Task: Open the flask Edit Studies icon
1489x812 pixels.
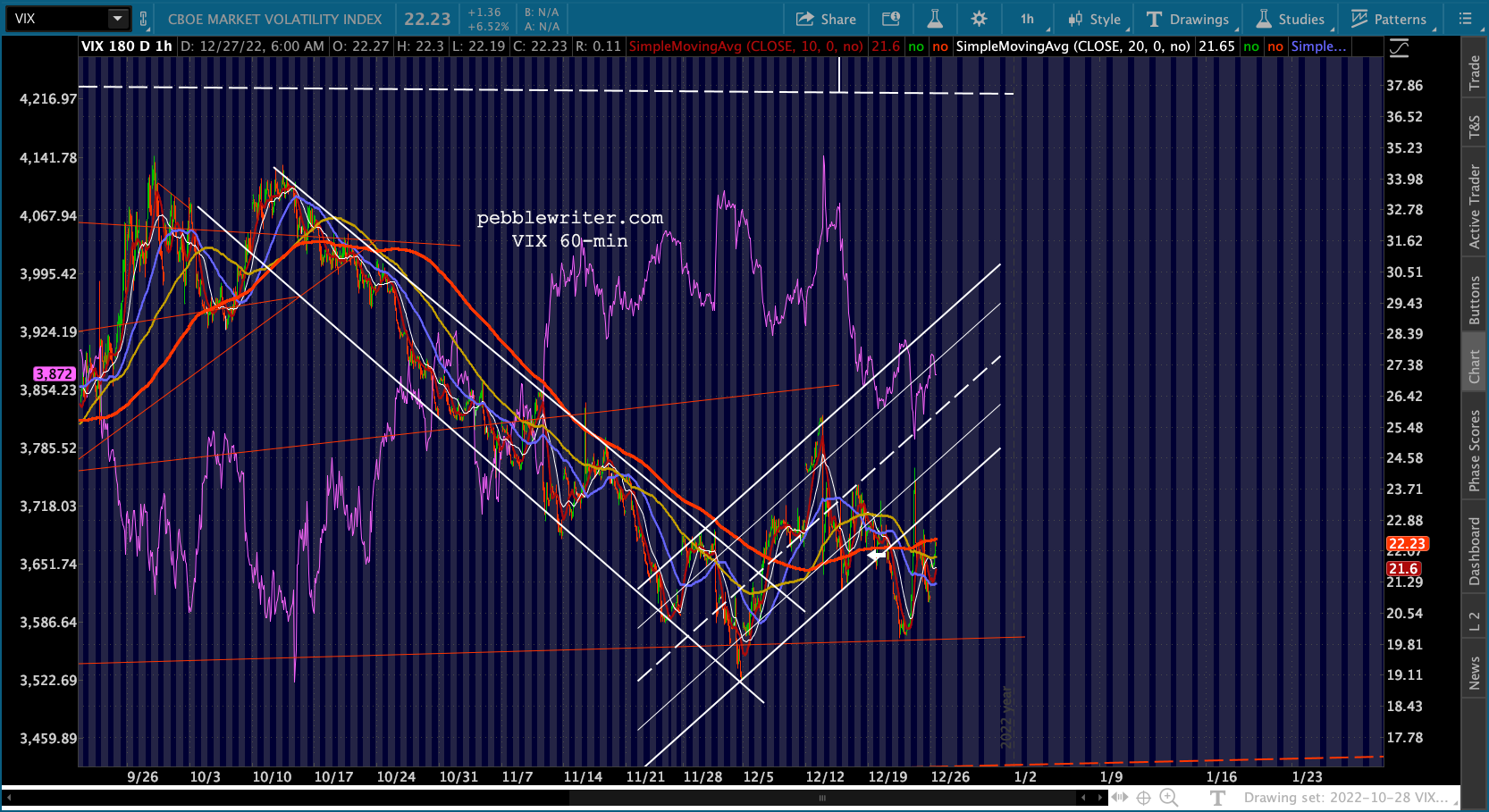Action: click(935, 19)
